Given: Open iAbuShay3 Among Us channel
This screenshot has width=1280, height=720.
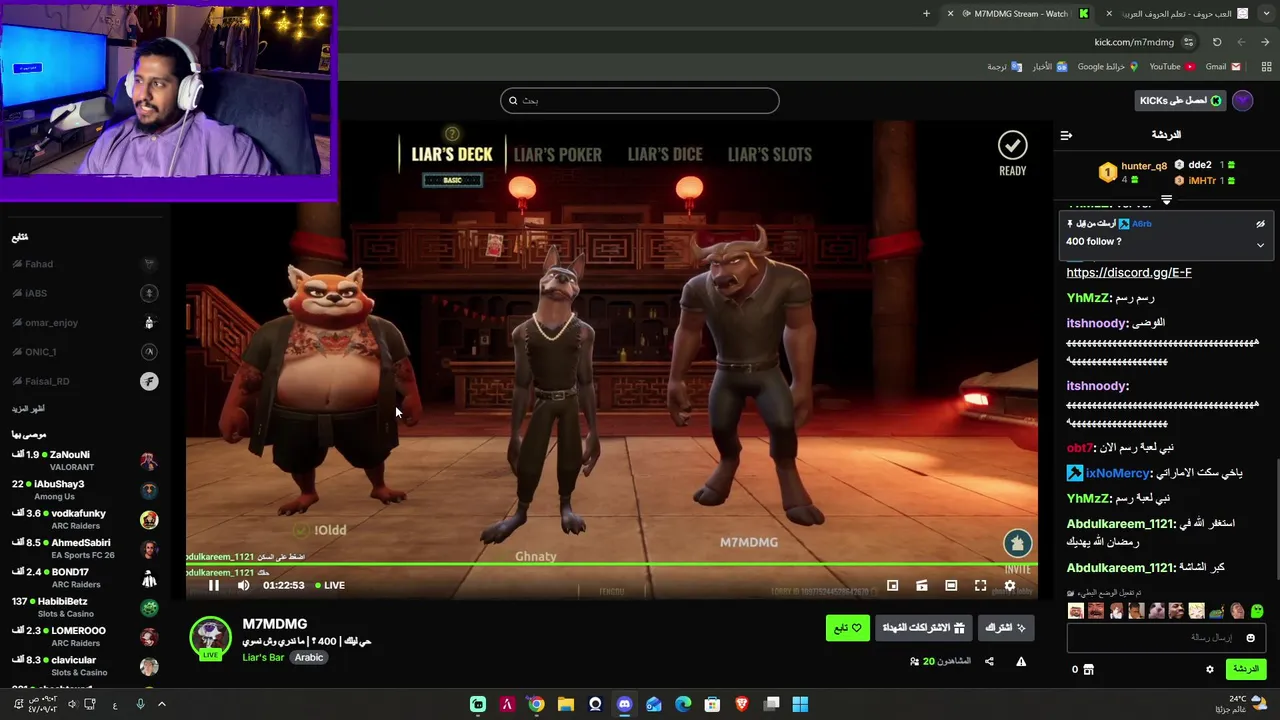Looking at the screenshot, I should tap(85, 490).
